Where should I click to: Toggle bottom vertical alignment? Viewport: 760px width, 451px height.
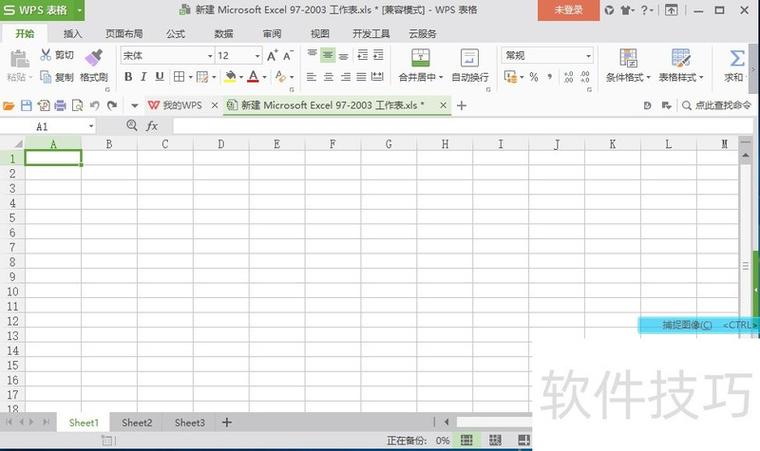tap(344, 55)
